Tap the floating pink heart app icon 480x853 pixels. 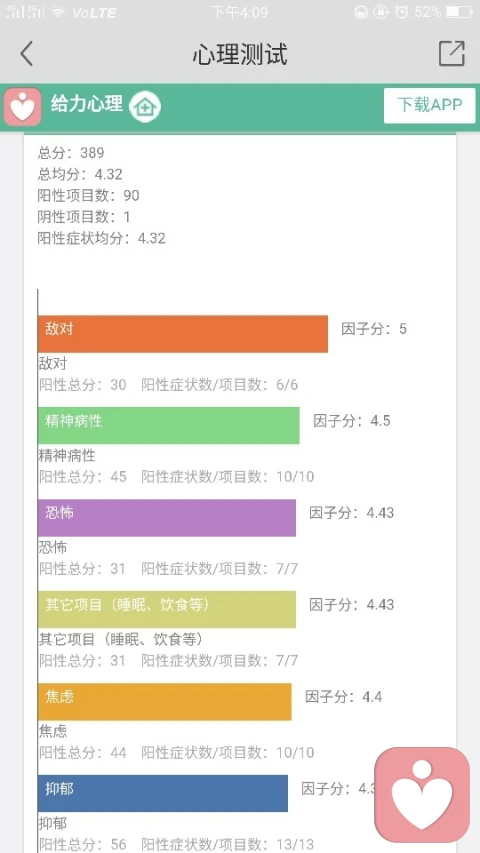[422, 795]
